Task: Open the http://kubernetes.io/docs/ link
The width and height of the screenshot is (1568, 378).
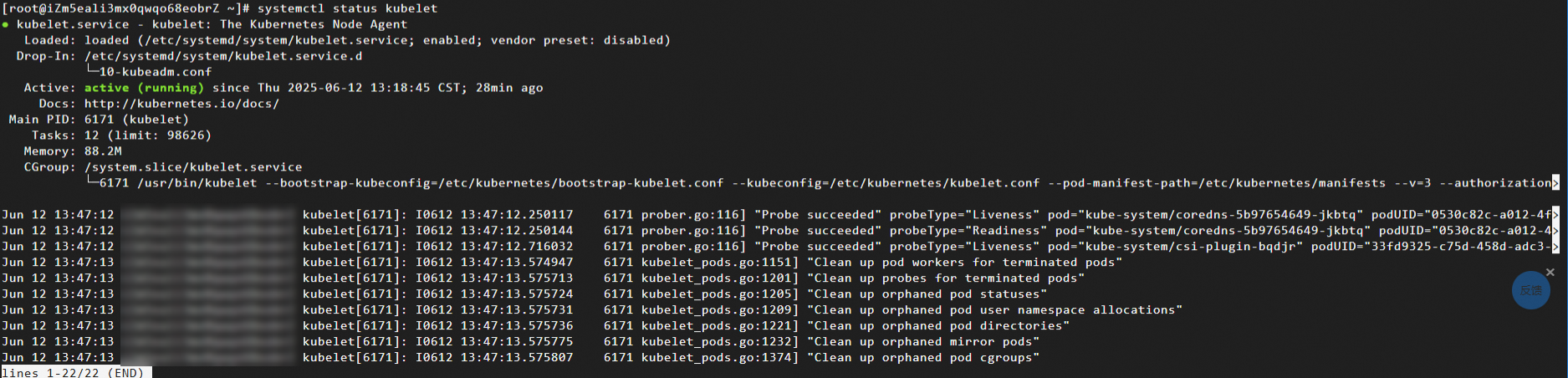Action: tap(181, 104)
